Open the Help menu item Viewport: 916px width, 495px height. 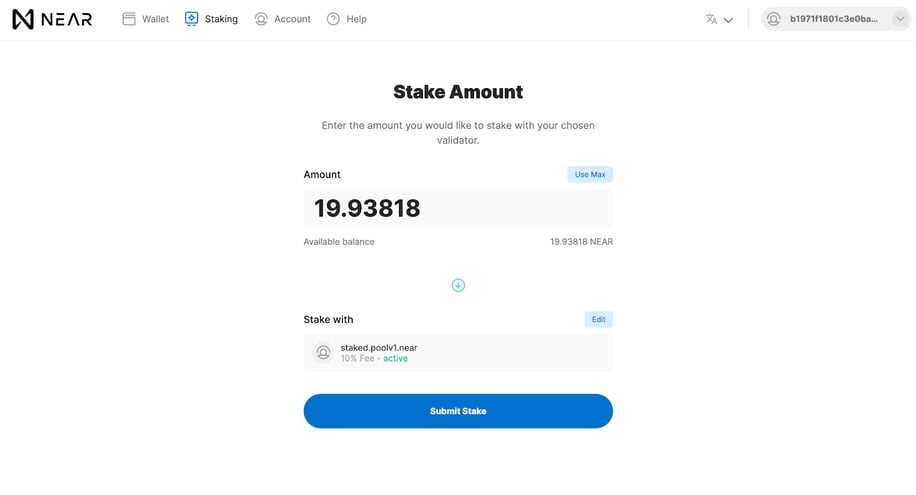point(346,19)
